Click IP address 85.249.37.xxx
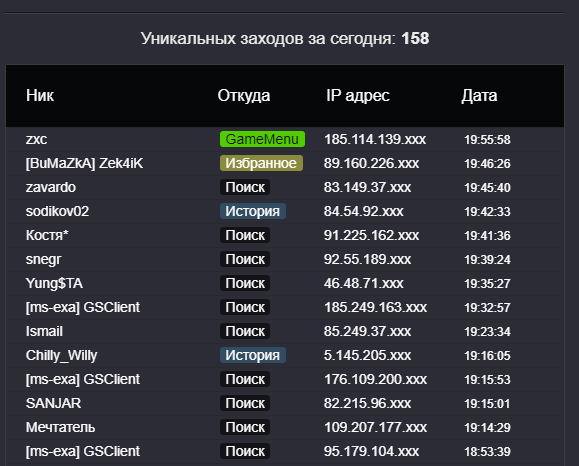Viewport: 579px width, 466px height. click(x=367, y=331)
